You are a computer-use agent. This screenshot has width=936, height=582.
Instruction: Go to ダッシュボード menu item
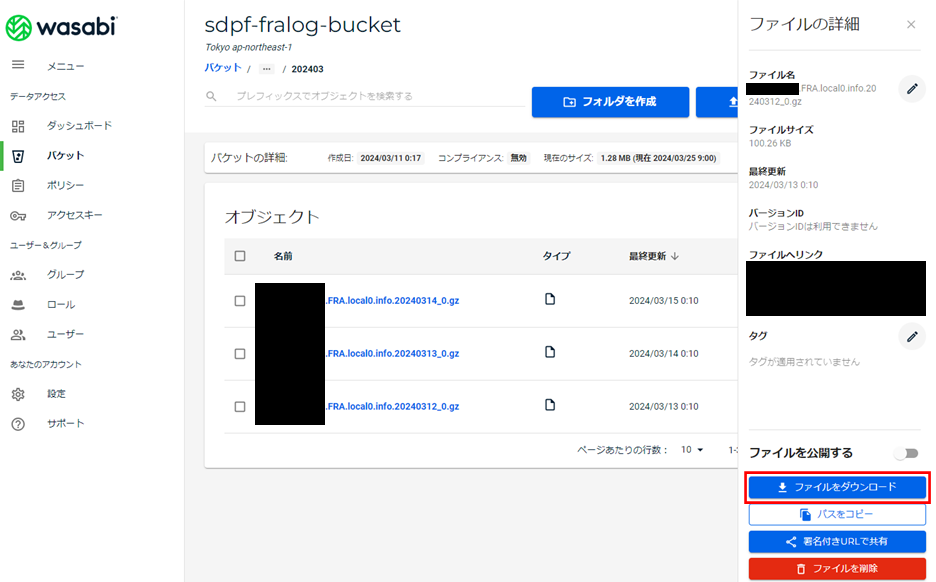pyautogui.click(x=79, y=126)
